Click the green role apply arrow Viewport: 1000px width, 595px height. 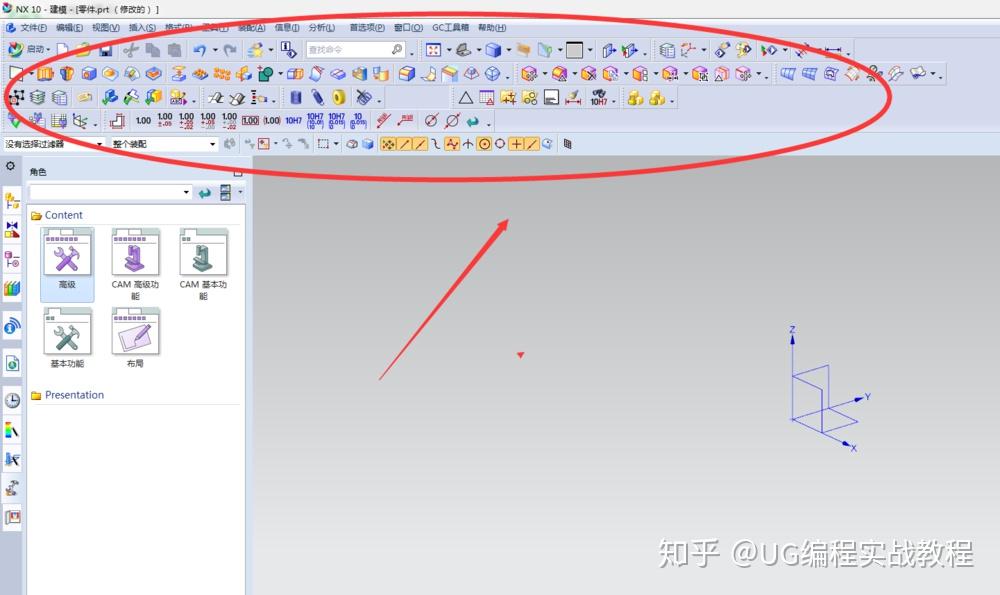coord(204,193)
